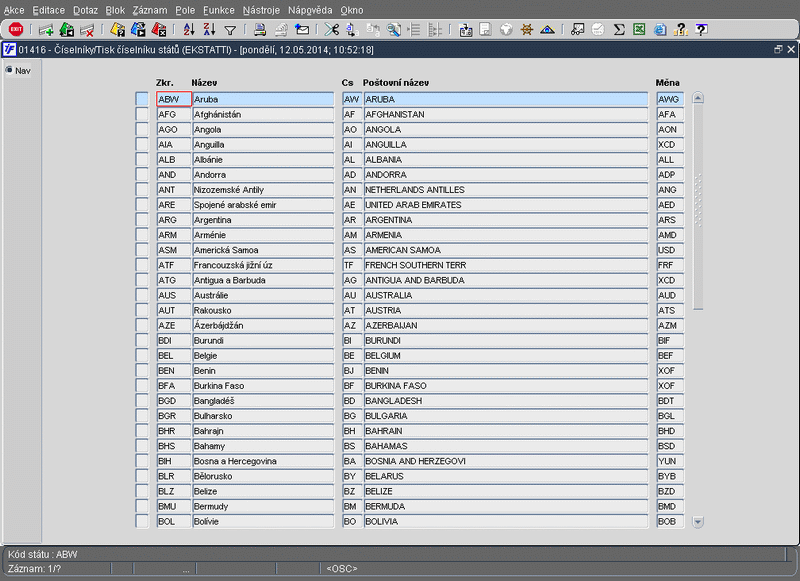Click the BURKINA FASO postal name field
Viewport: 800px width, 581px height.
point(506,386)
